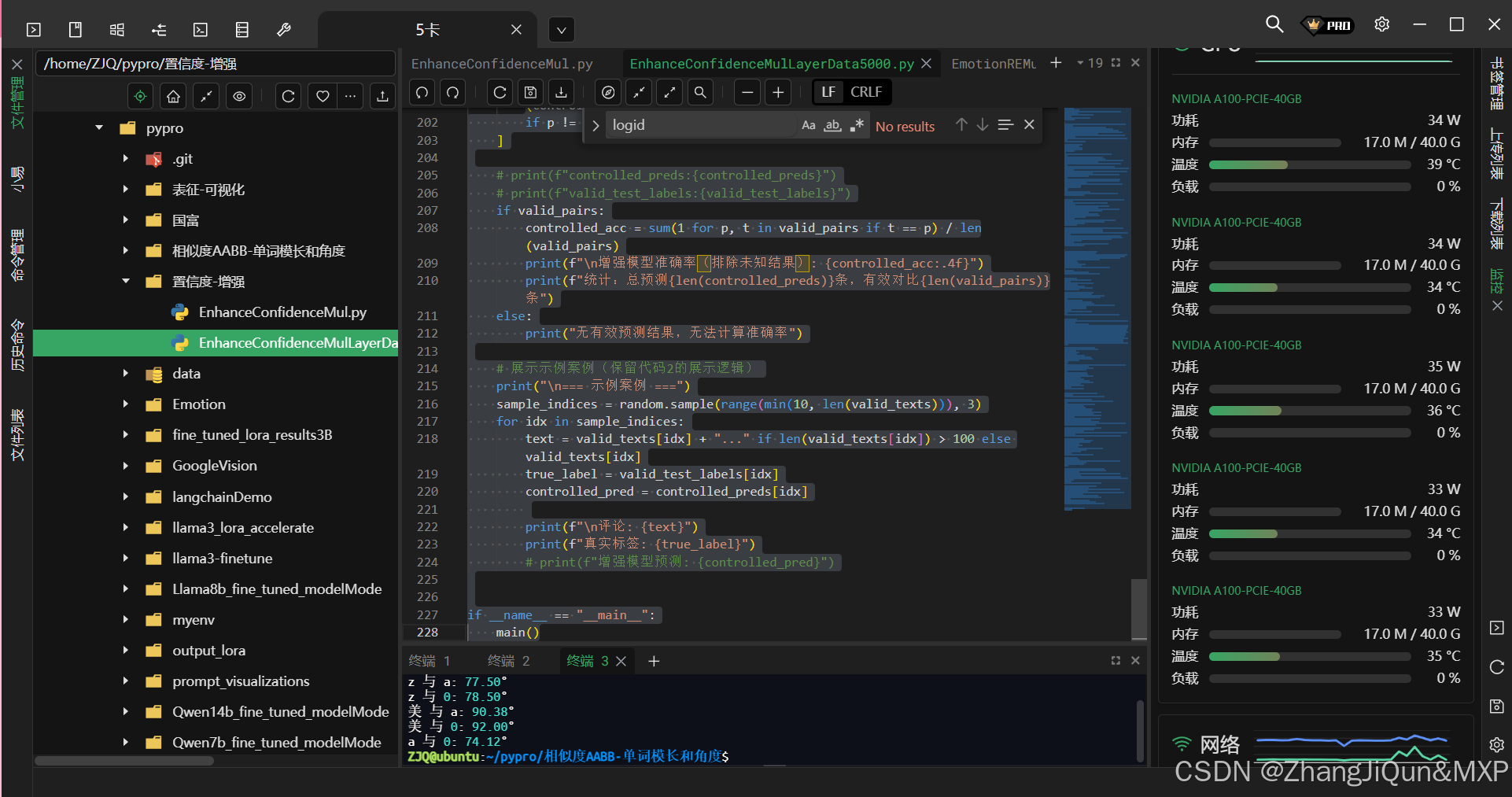Open search with editor magnifier icon
Screen dimensions: 1512x797
tap(700, 92)
